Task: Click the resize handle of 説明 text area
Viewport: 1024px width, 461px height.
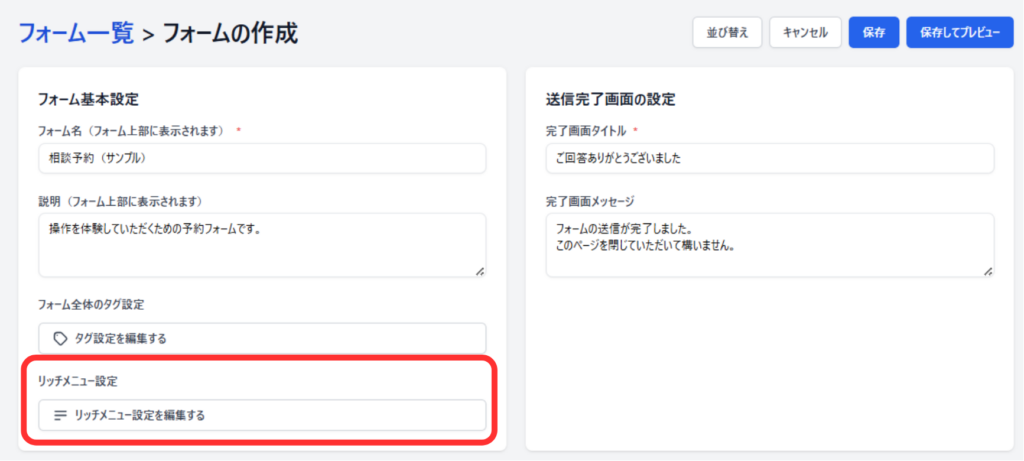Action: (480, 270)
